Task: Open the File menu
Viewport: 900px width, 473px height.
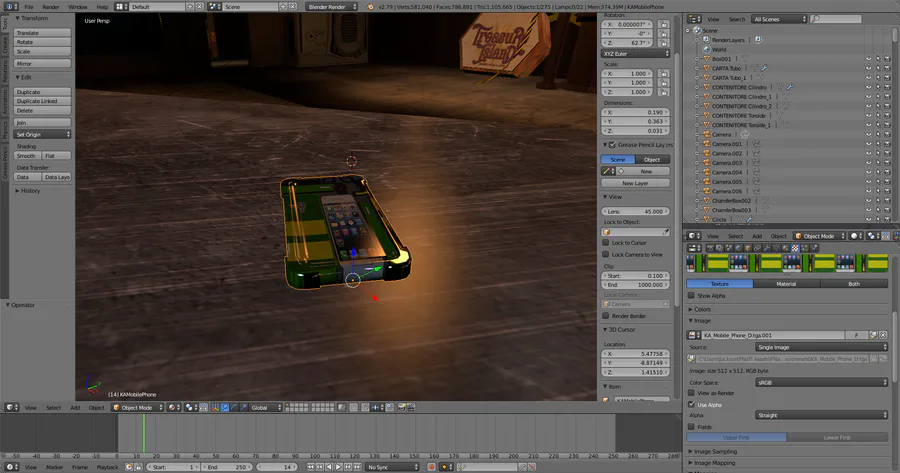Action: point(29,7)
